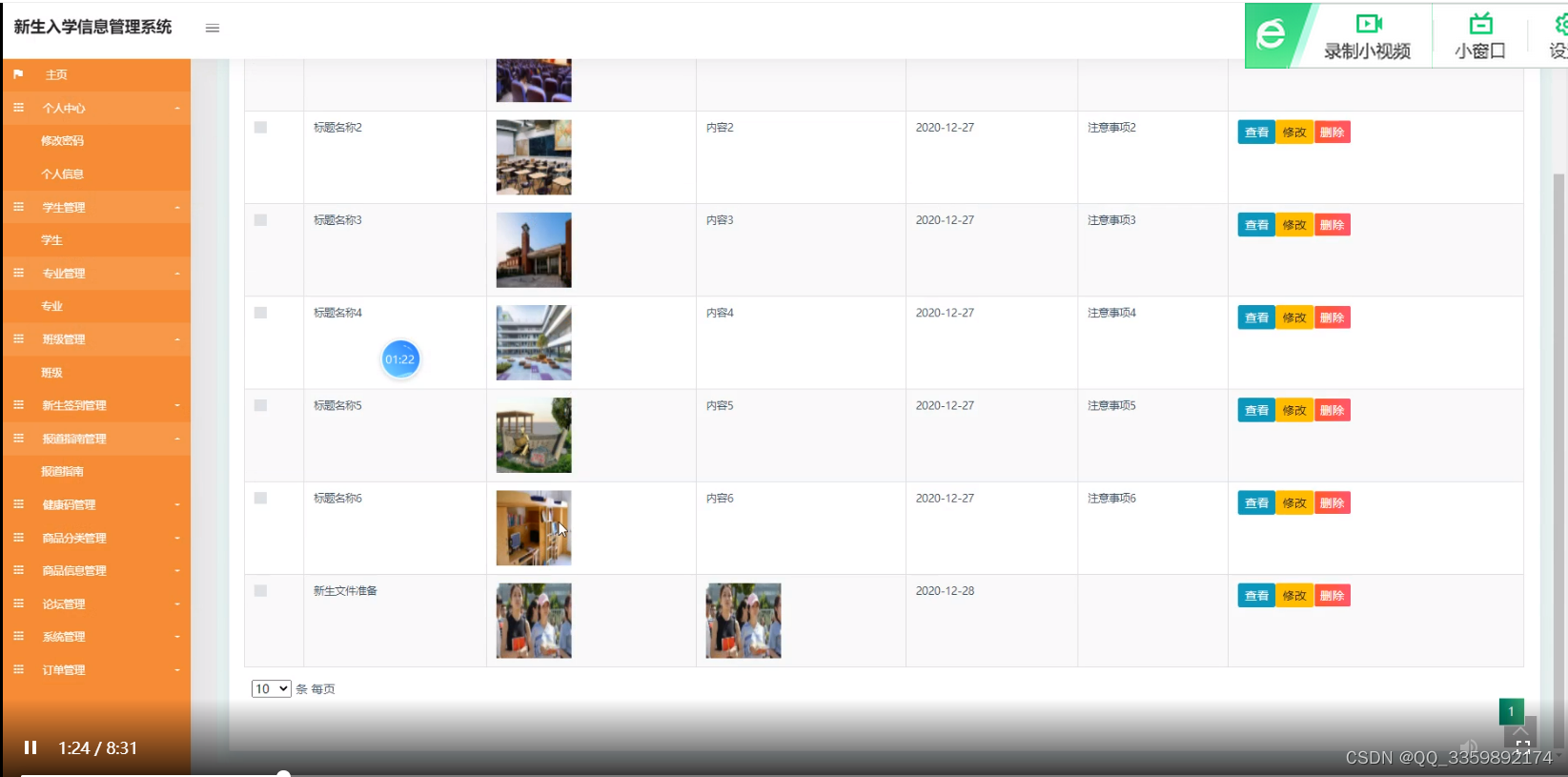Click the 录制小视频 record video icon

tap(1369, 24)
